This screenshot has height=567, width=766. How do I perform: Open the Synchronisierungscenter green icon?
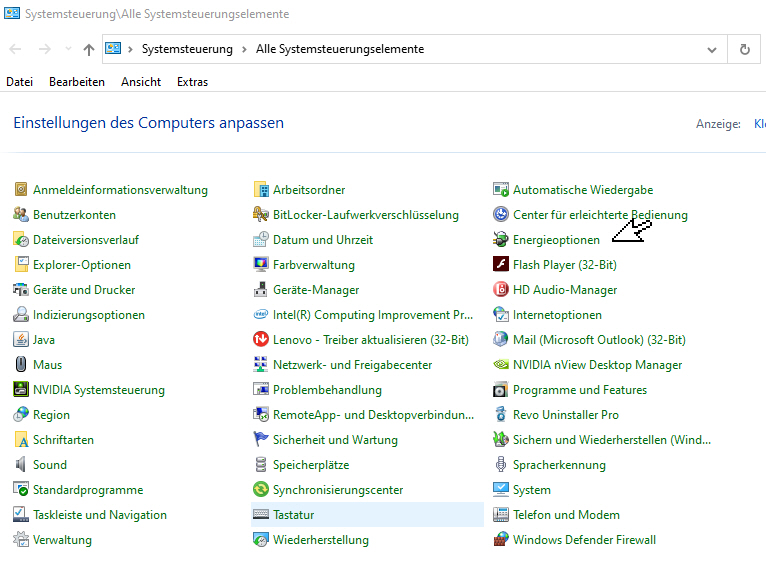point(261,489)
